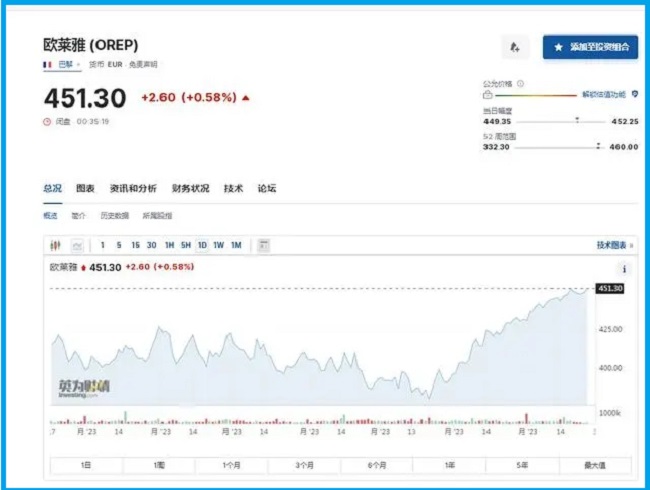Set chart interval to 30 minutes
Viewport: 650px width, 490px height.
coord(152,245)
